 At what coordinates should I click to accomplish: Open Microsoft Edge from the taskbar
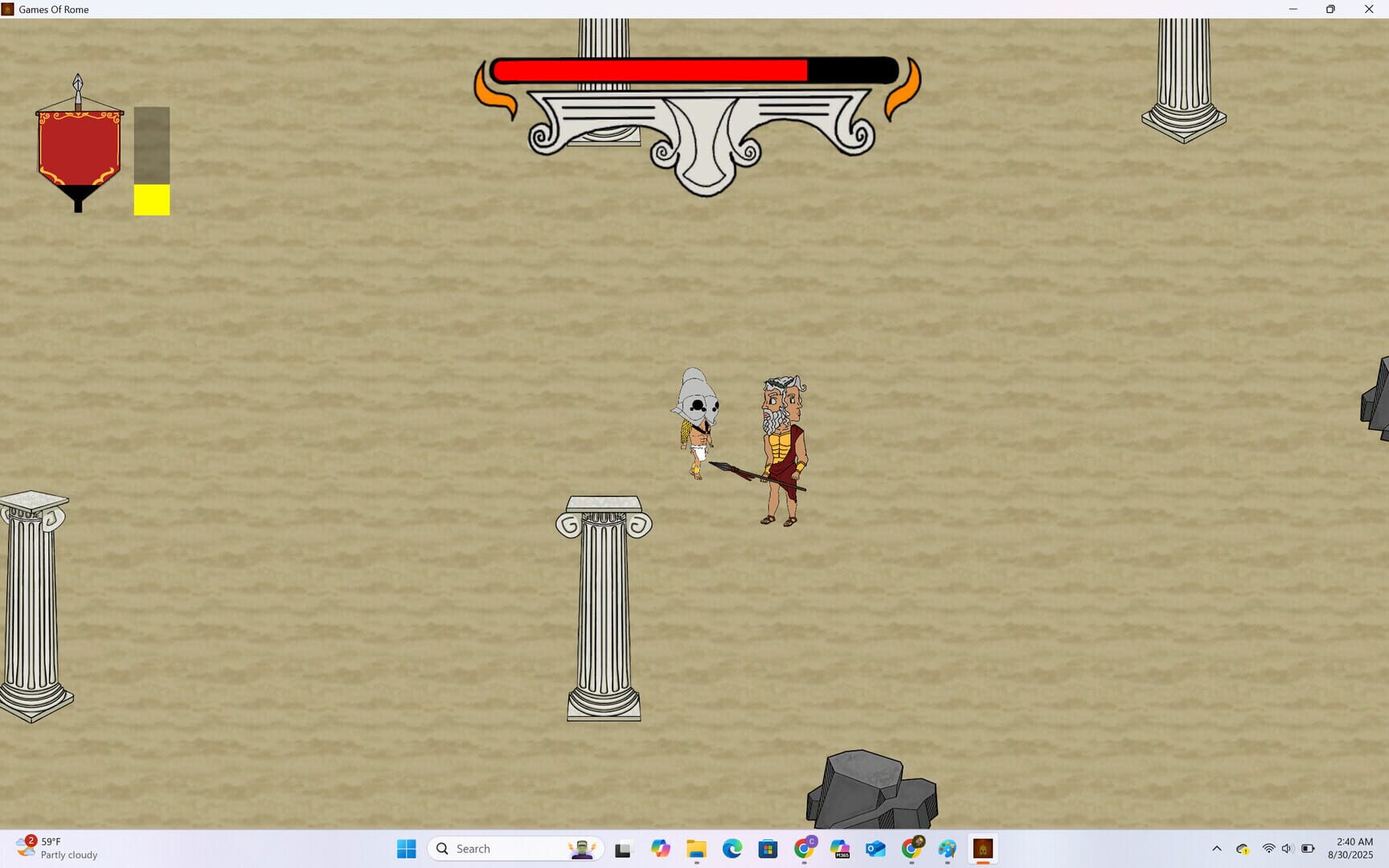pos(731,848)
